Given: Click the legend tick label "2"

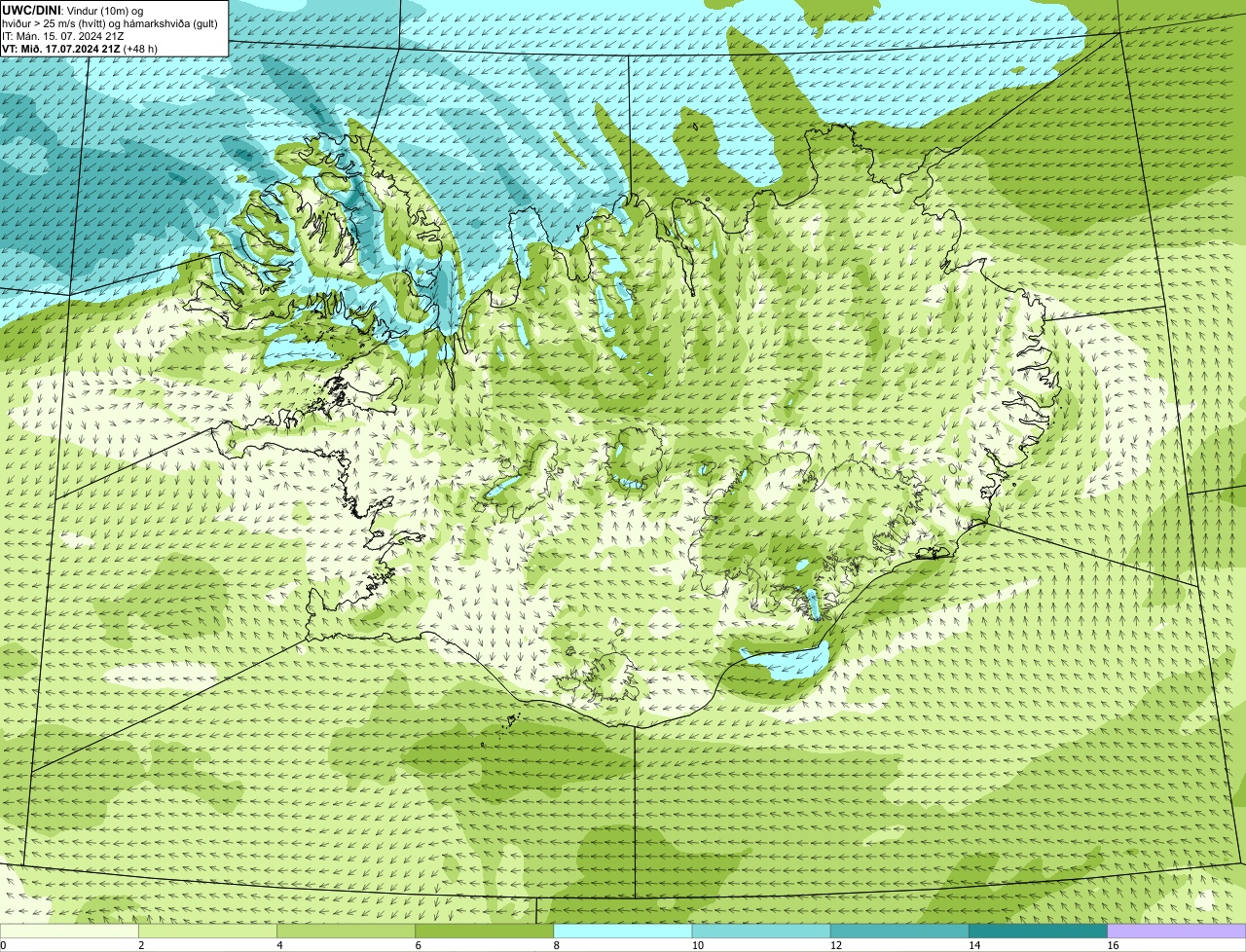Looking at the screenshot, I should click(x=141, y=945).
